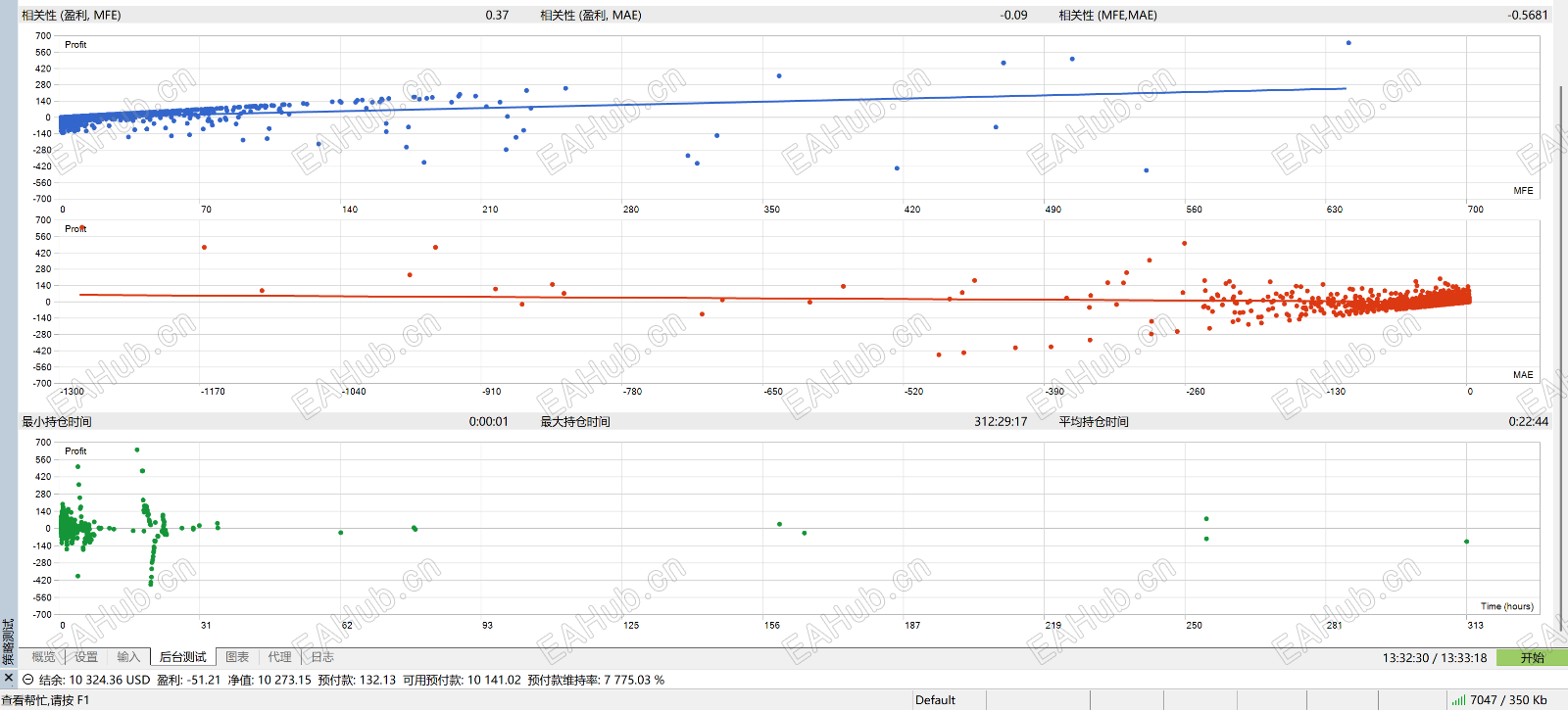
Task: Click the MFE axis label on the blue chart
Action: click(1523, 191)
